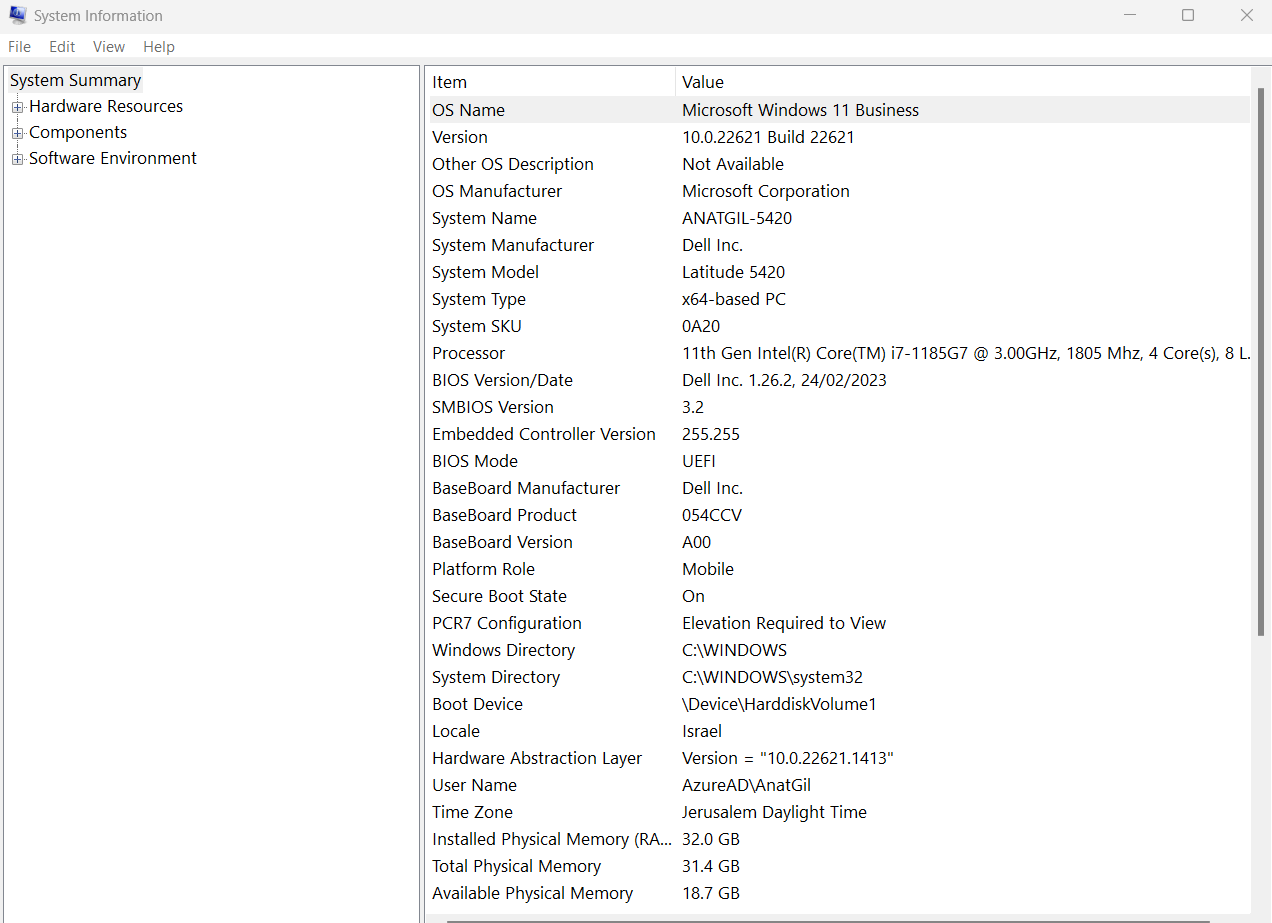Click value Elevation Required to View
Viewport: 1272px width, 923px height.
tap(784, 623)
